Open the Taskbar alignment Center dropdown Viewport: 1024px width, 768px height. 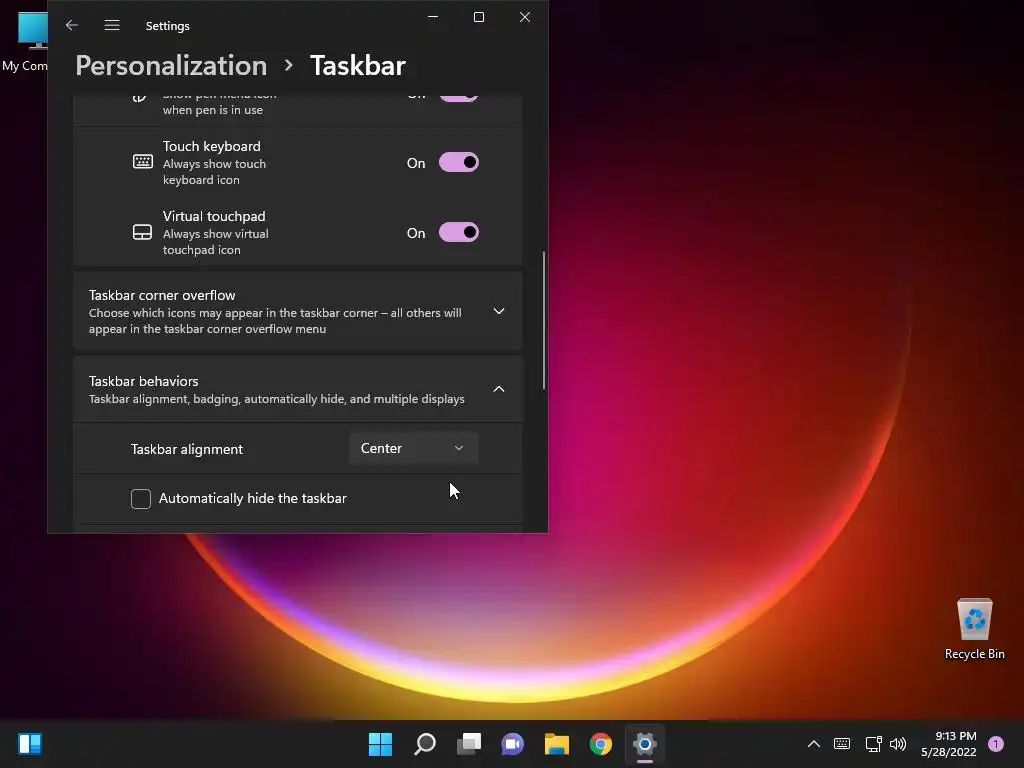click(413, 449)
